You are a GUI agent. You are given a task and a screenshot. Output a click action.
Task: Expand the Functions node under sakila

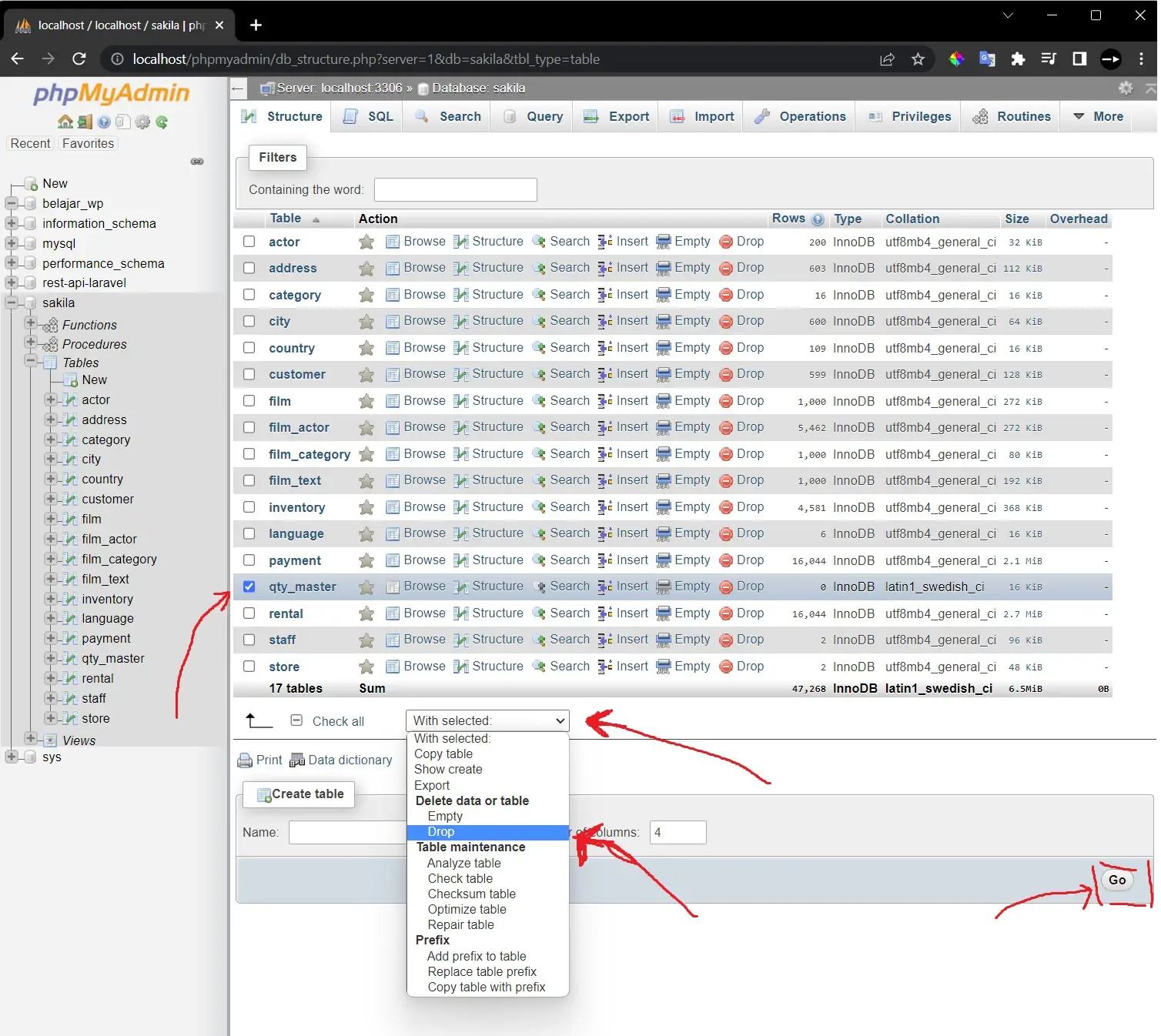coord(31,322)
